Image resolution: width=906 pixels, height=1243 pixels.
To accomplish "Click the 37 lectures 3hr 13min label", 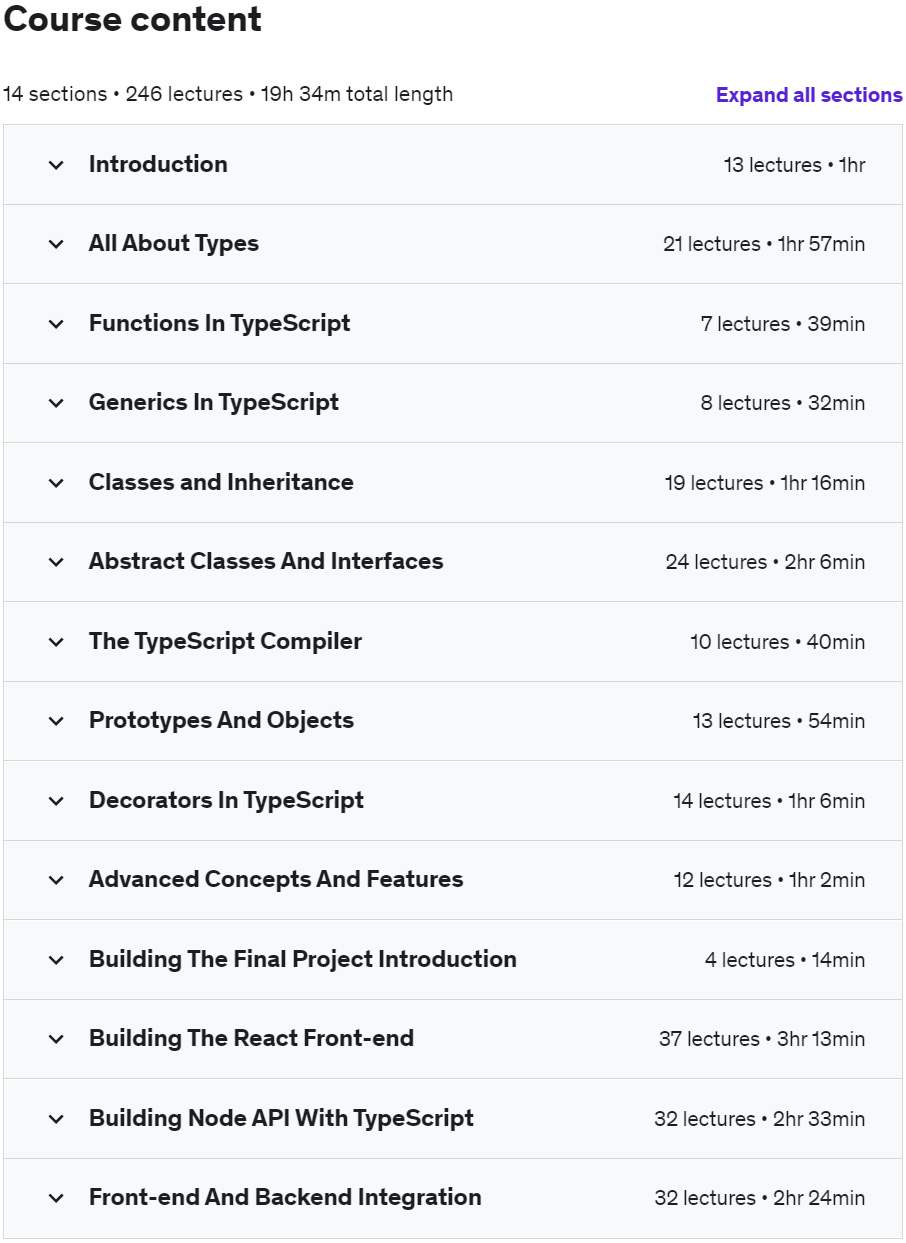I will (x=761, y=1039).
